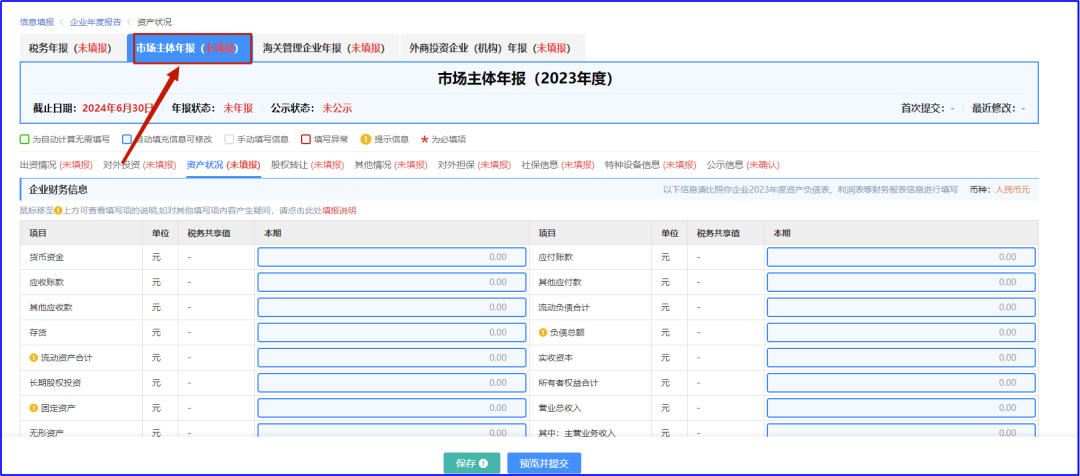Click the info icon beside 固定资产
Image resolution: width=1080 pixels, height=476 pixels.
pos(33,408)
